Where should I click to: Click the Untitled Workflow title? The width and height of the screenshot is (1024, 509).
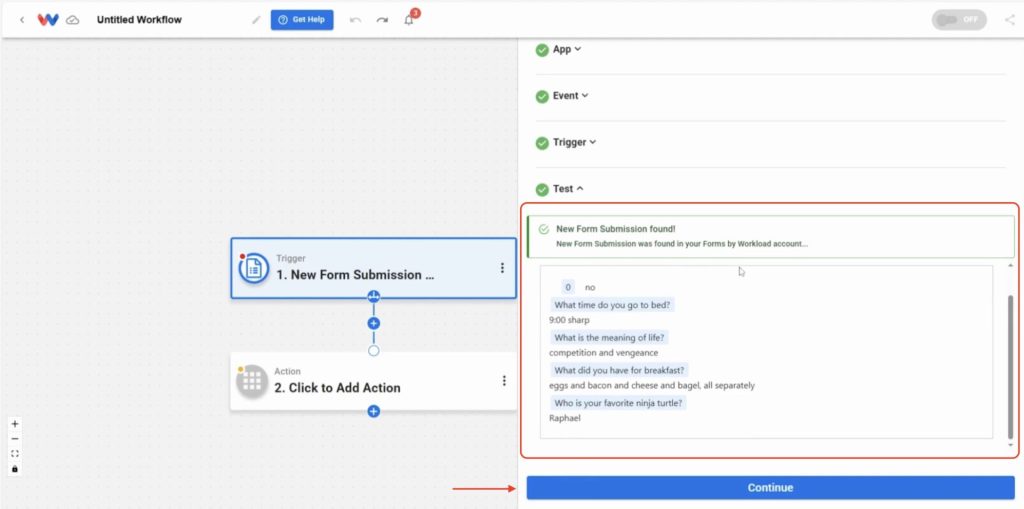coord(139,20)
